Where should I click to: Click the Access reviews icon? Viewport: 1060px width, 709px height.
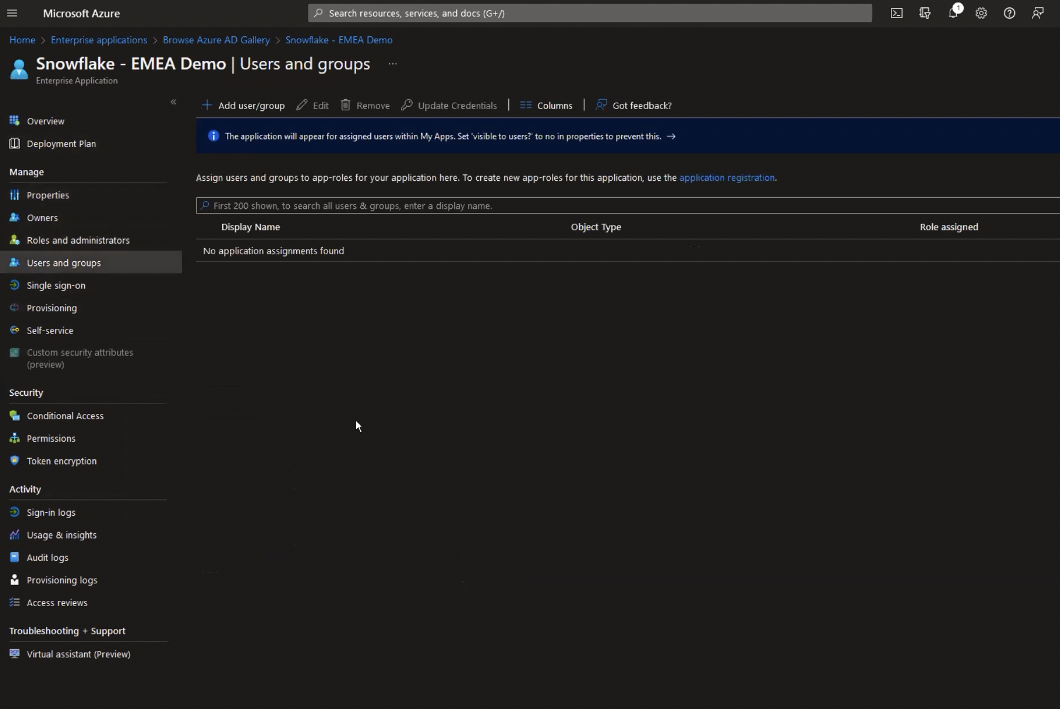tap(14, 602)
